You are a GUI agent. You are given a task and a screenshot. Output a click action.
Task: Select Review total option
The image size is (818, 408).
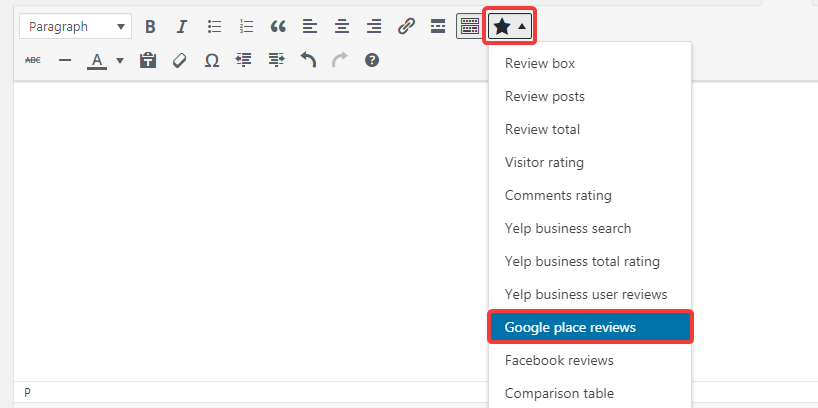coord(590,129)
